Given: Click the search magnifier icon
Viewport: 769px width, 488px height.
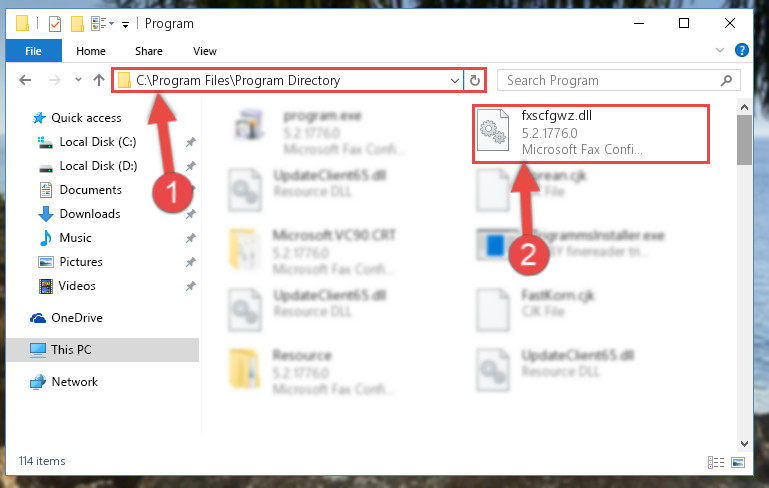Looking at the screenshot, I should [x=726, y=80].
